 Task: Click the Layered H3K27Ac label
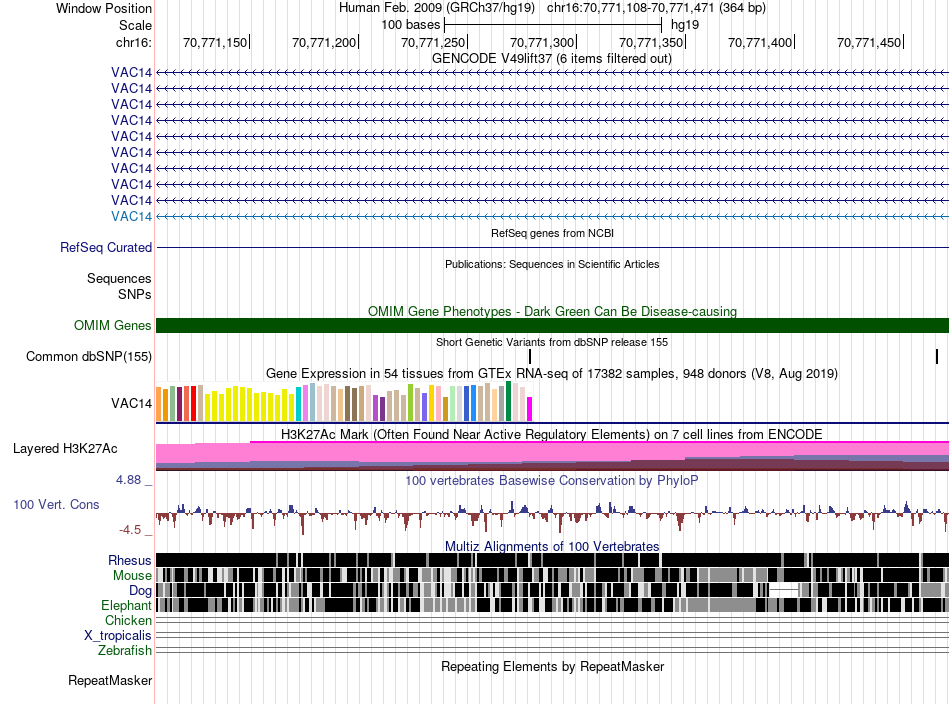tap(65, 448)
